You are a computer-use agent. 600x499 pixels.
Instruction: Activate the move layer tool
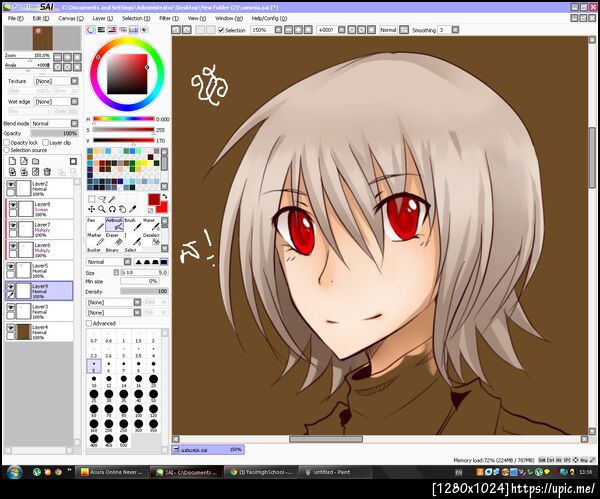click(x=91, y=209)
